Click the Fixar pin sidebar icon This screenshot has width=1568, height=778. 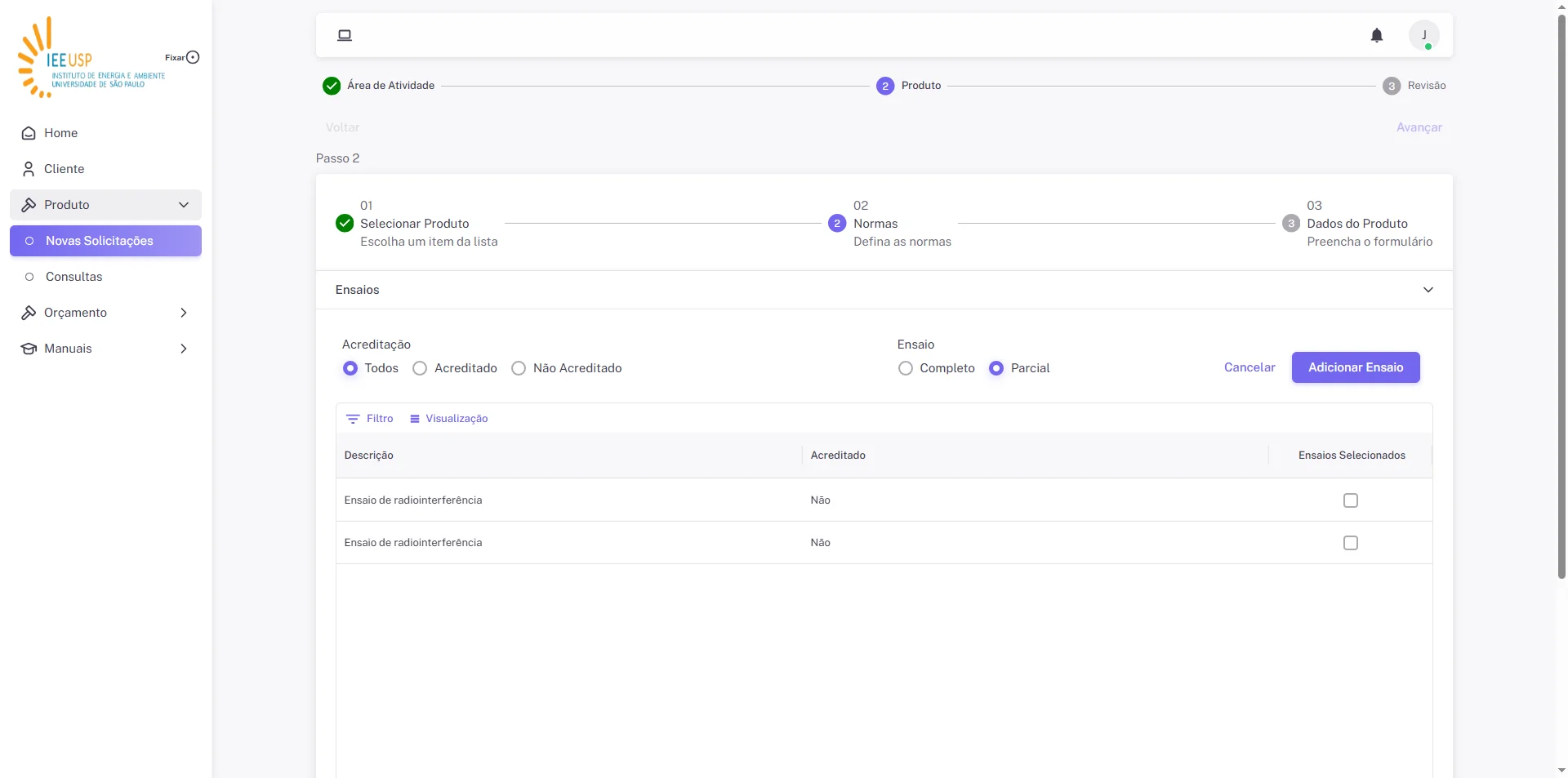pyautogui.click(x=193, y=57)
